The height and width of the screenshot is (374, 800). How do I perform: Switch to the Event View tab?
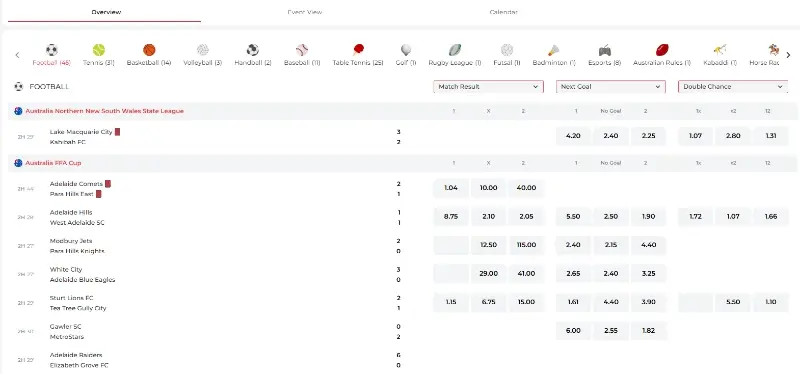click(x=305, y=12)
